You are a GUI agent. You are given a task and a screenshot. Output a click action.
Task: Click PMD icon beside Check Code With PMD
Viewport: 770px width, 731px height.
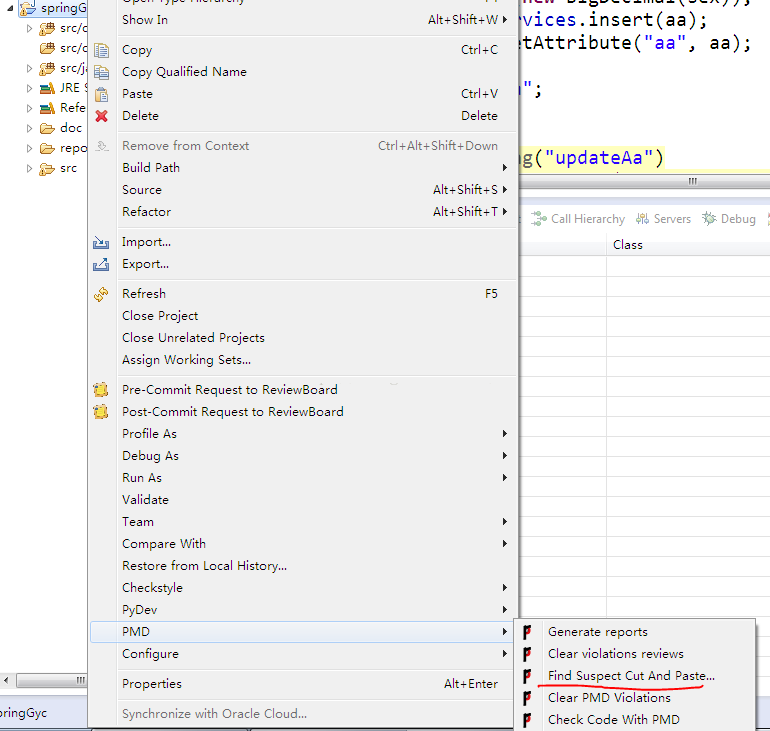pos(527,720)
